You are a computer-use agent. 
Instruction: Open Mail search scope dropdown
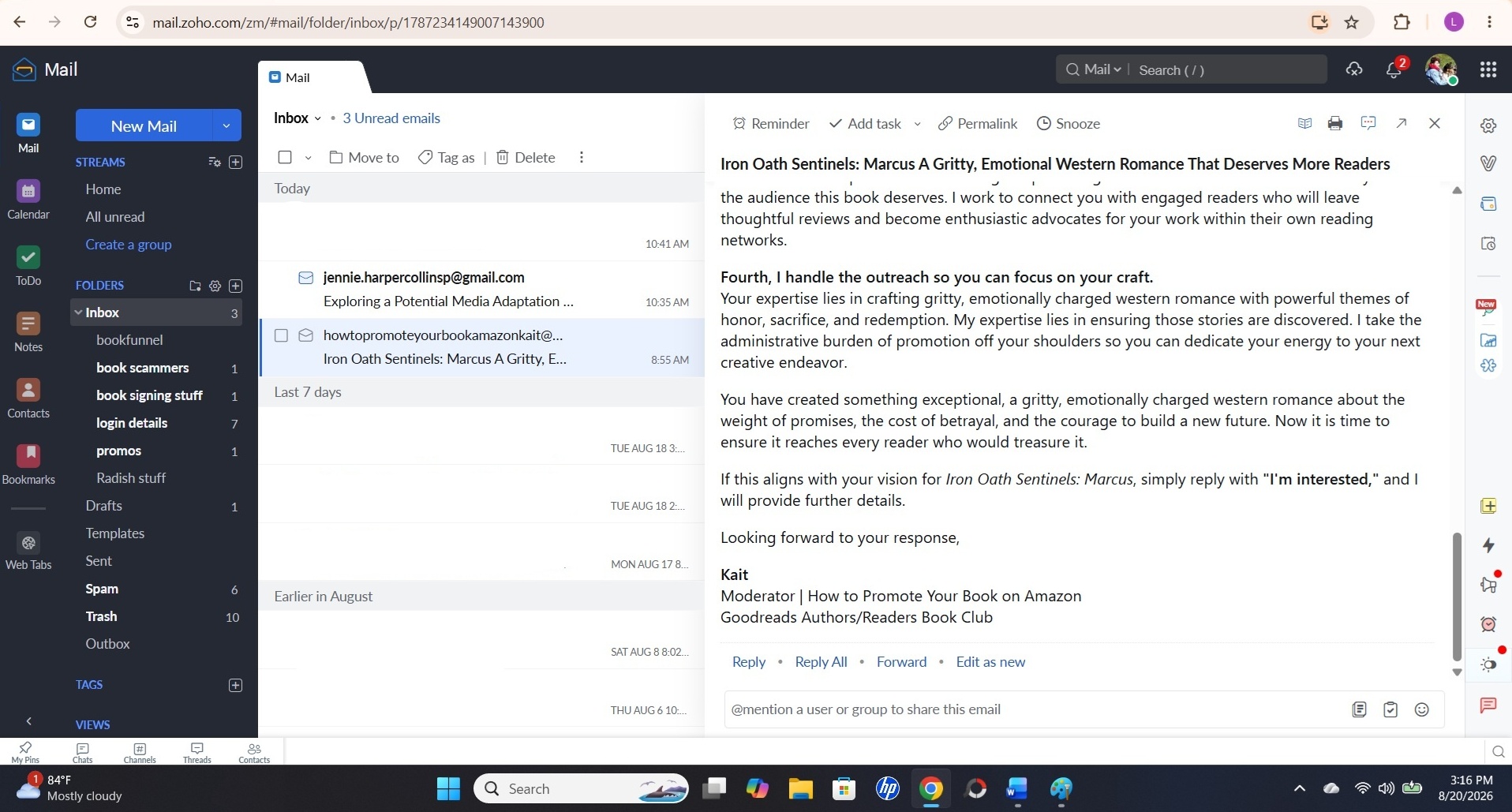[x=1102, y=69]
